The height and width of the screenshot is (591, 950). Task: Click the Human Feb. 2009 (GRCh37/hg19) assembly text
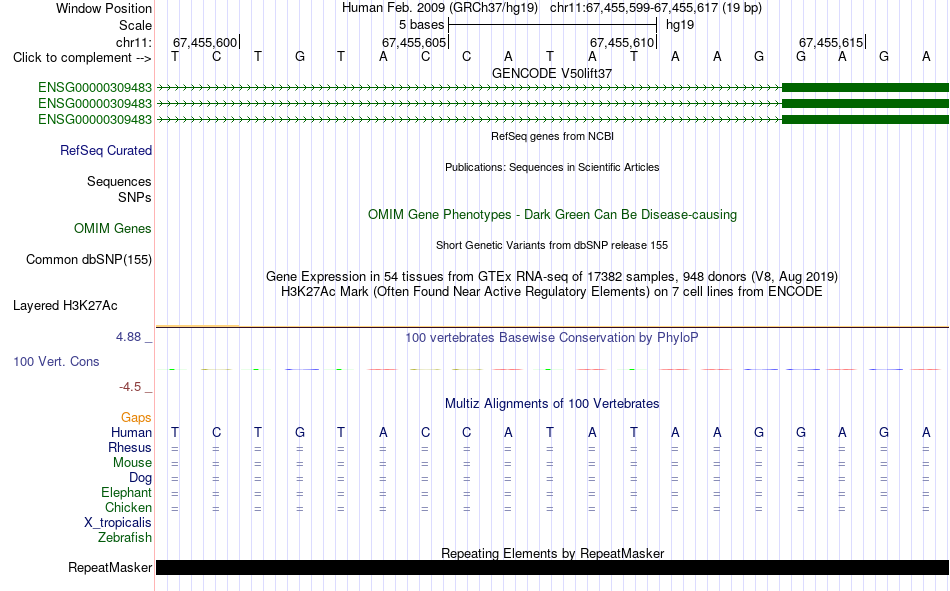pyautogui.click(x=439, y=8)
